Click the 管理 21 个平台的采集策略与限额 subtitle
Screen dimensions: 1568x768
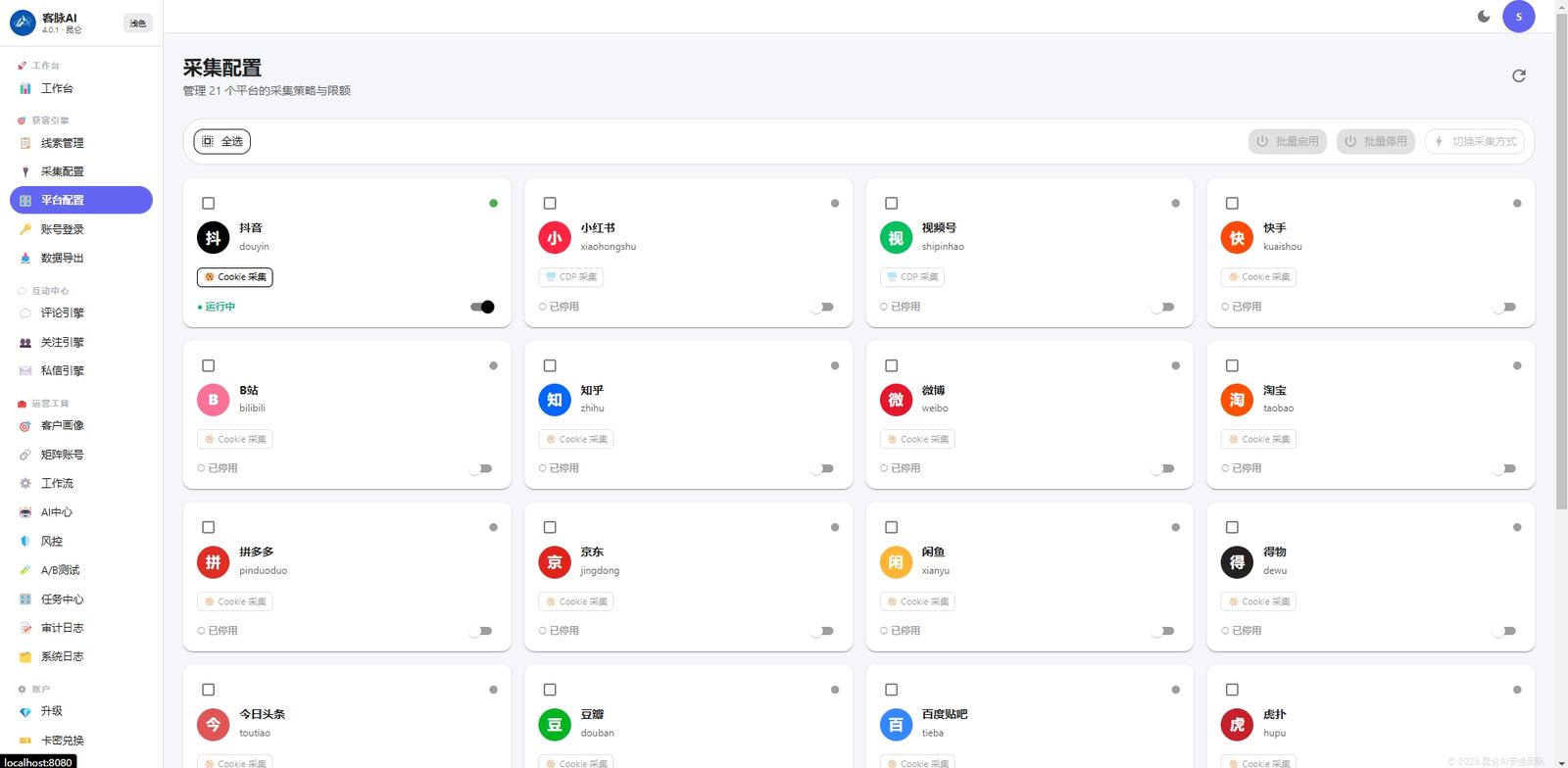click(x=267, y=91)
